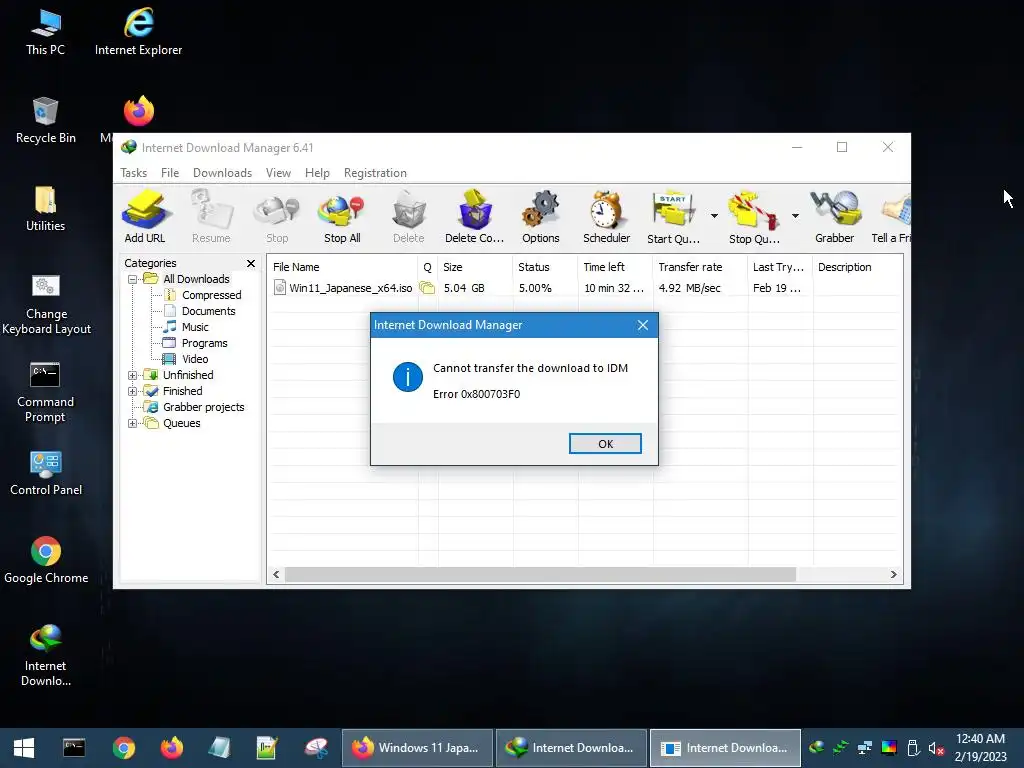1024x768 pixels.
Task: Click the Delete Completed toolbar icon
Action: [x=475, y=217]
